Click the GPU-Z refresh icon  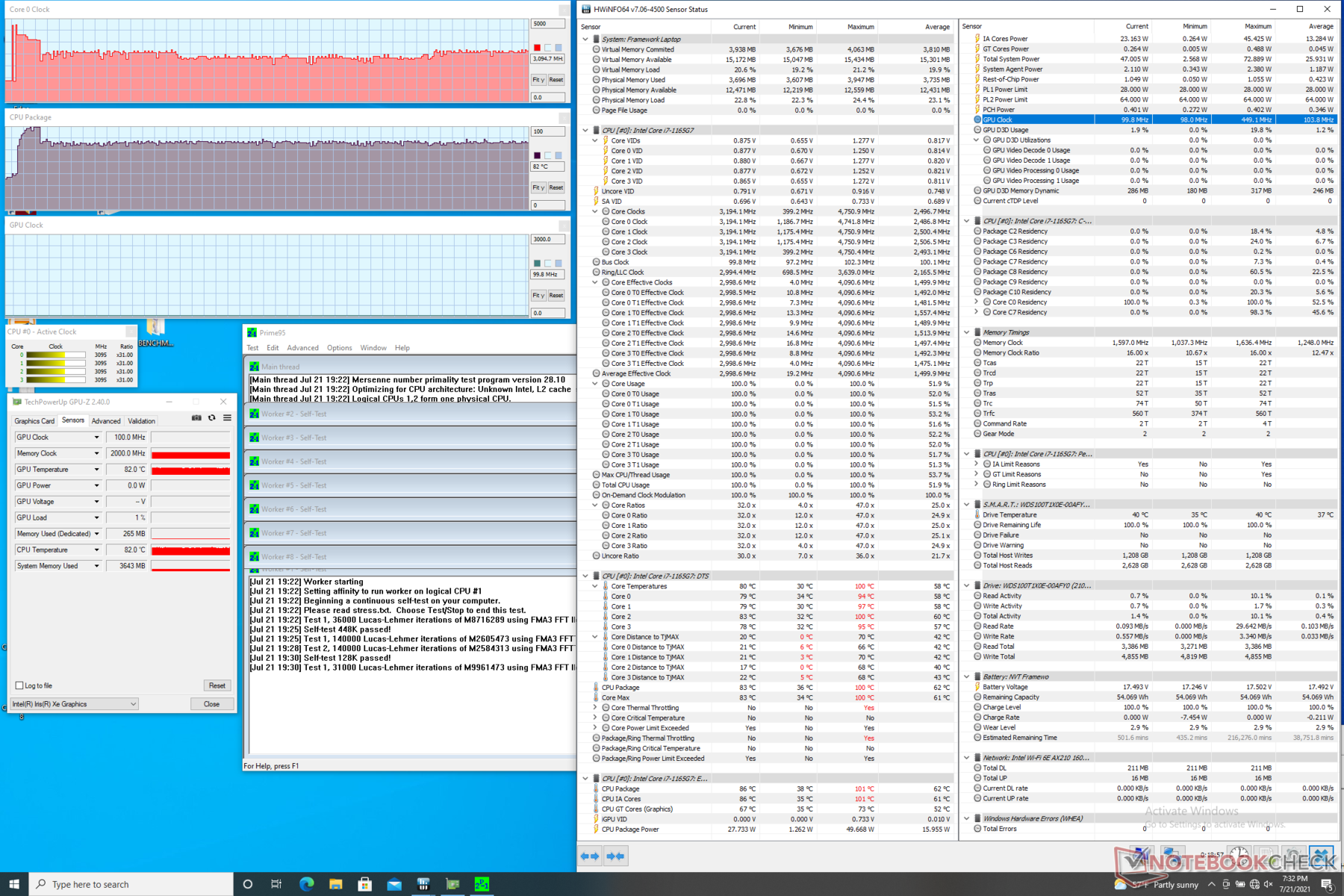pos(212,418)
